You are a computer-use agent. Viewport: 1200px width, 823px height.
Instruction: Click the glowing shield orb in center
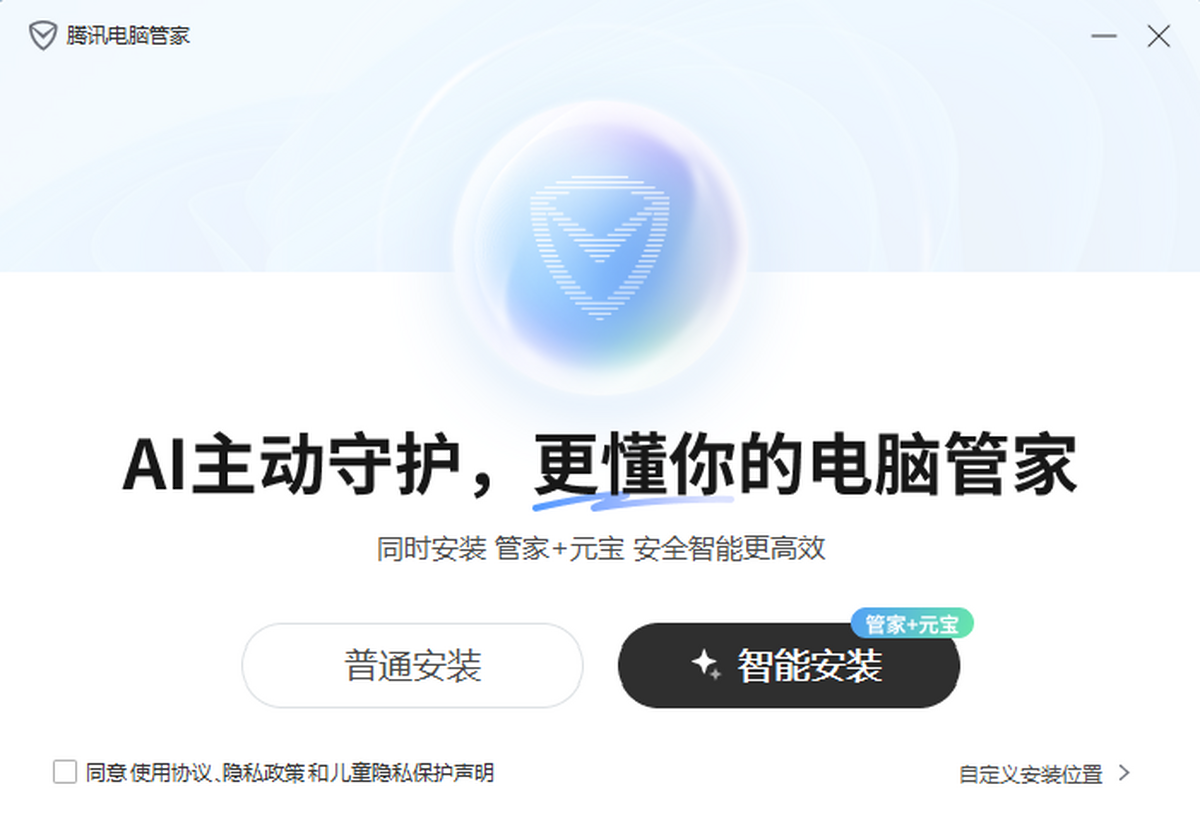click(x=600, y=247)
